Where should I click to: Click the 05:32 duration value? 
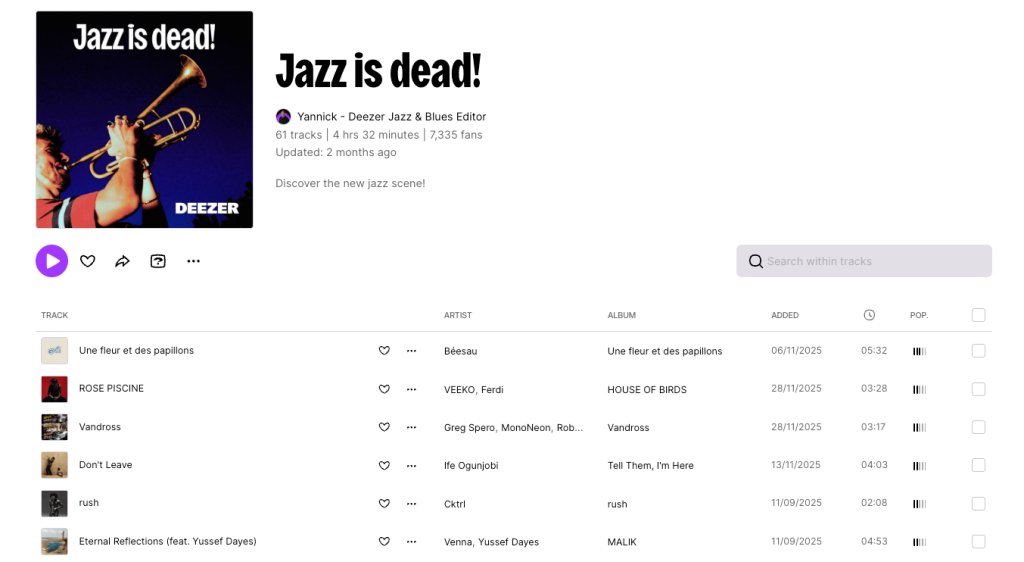(874, 351)
